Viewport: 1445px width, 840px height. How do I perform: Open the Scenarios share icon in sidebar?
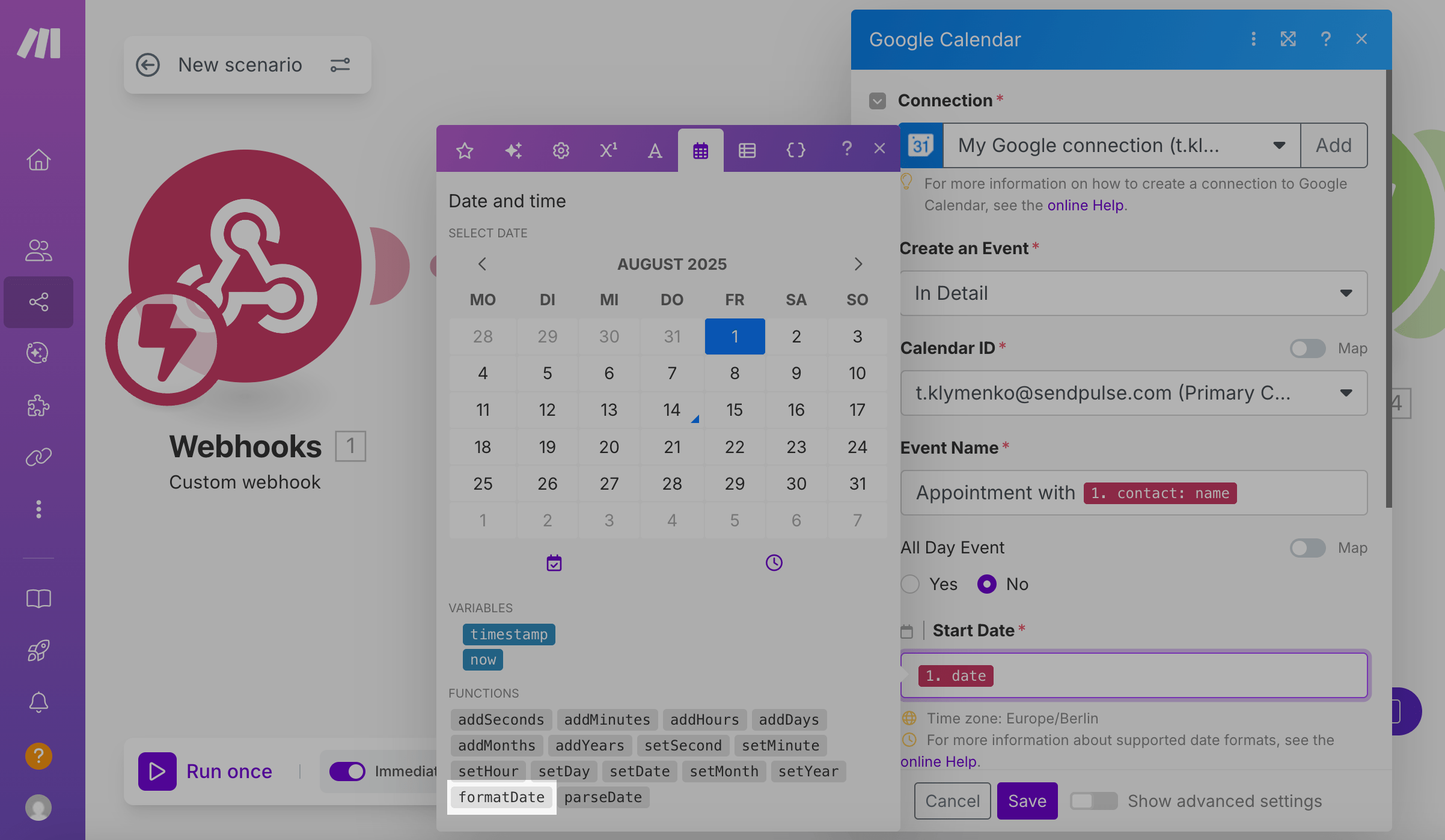coord(38,302)
